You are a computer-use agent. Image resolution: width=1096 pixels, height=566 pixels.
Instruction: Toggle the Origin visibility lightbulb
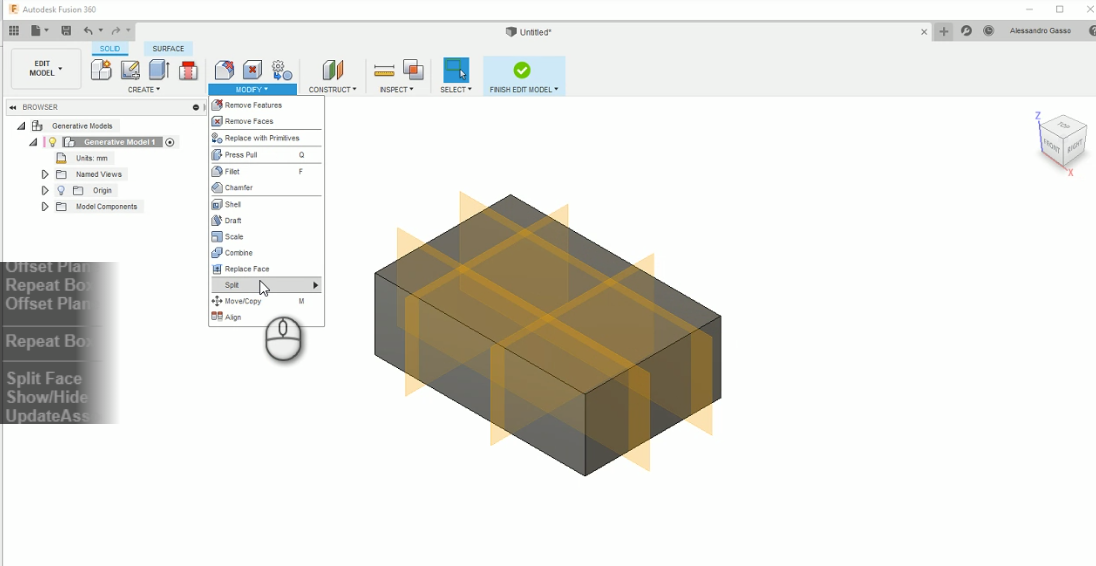61,190
